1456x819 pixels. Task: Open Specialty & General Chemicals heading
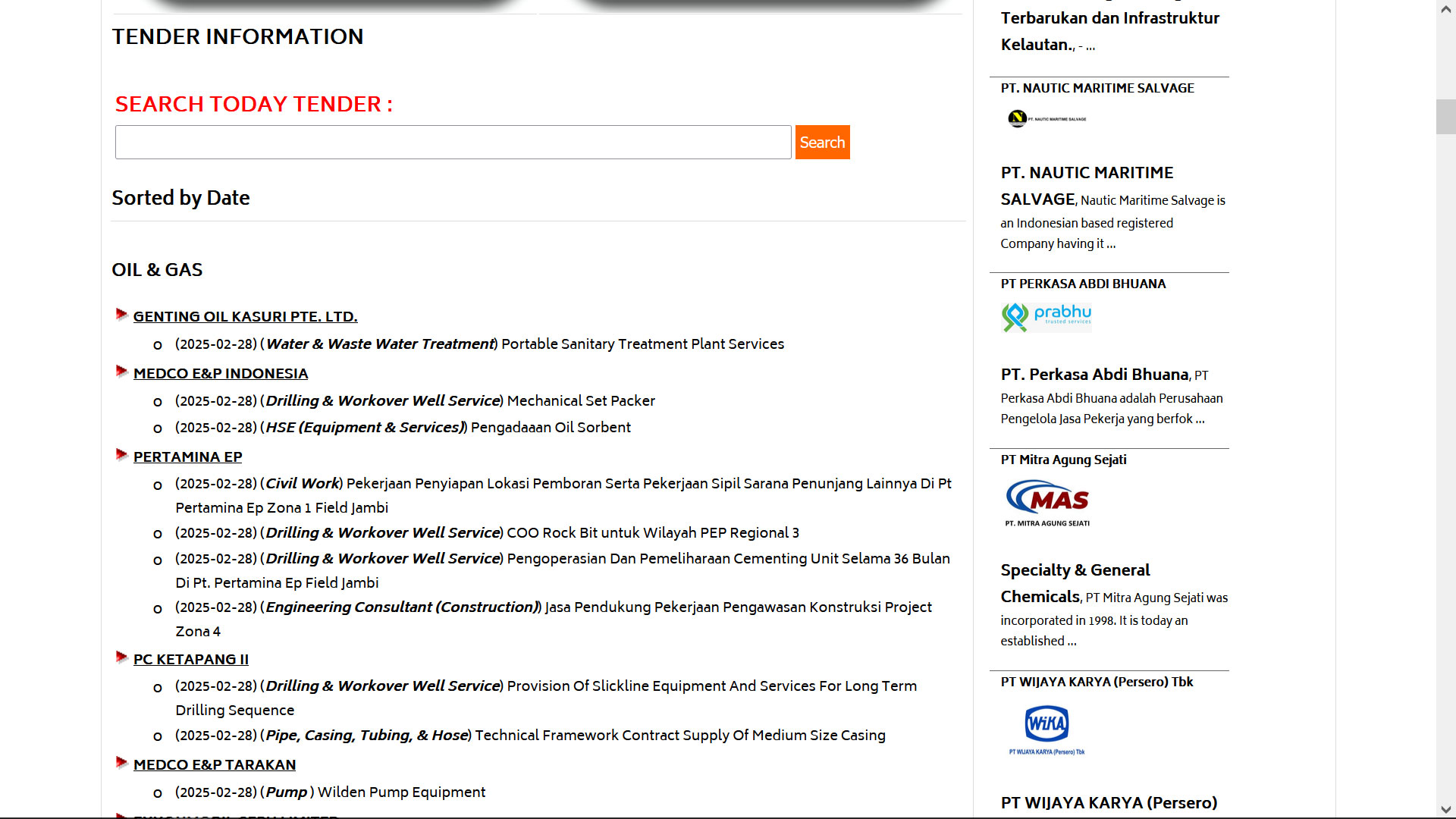1075,570
